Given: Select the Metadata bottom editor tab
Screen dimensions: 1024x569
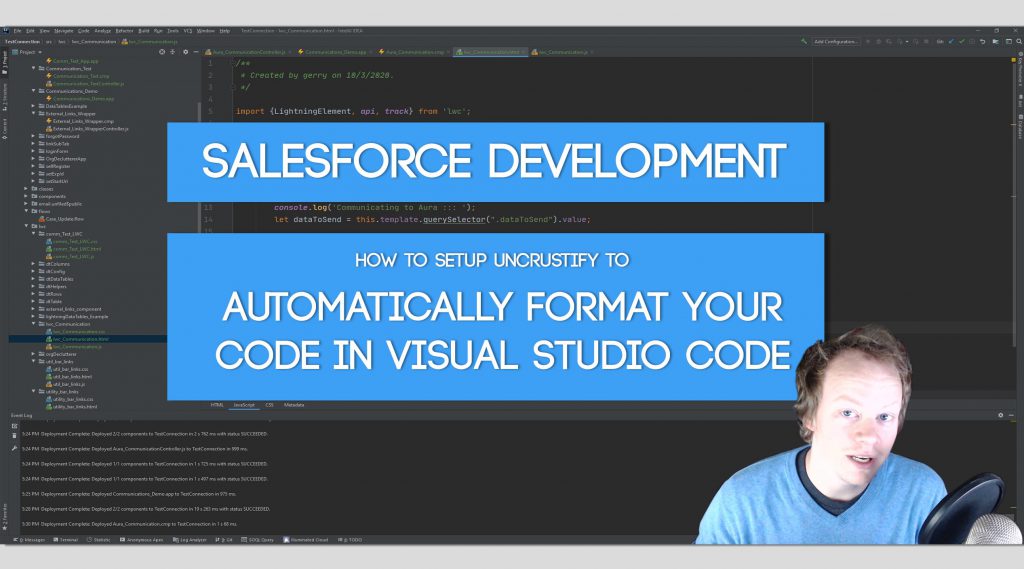Looking at the screenshot, I should 294,405.
